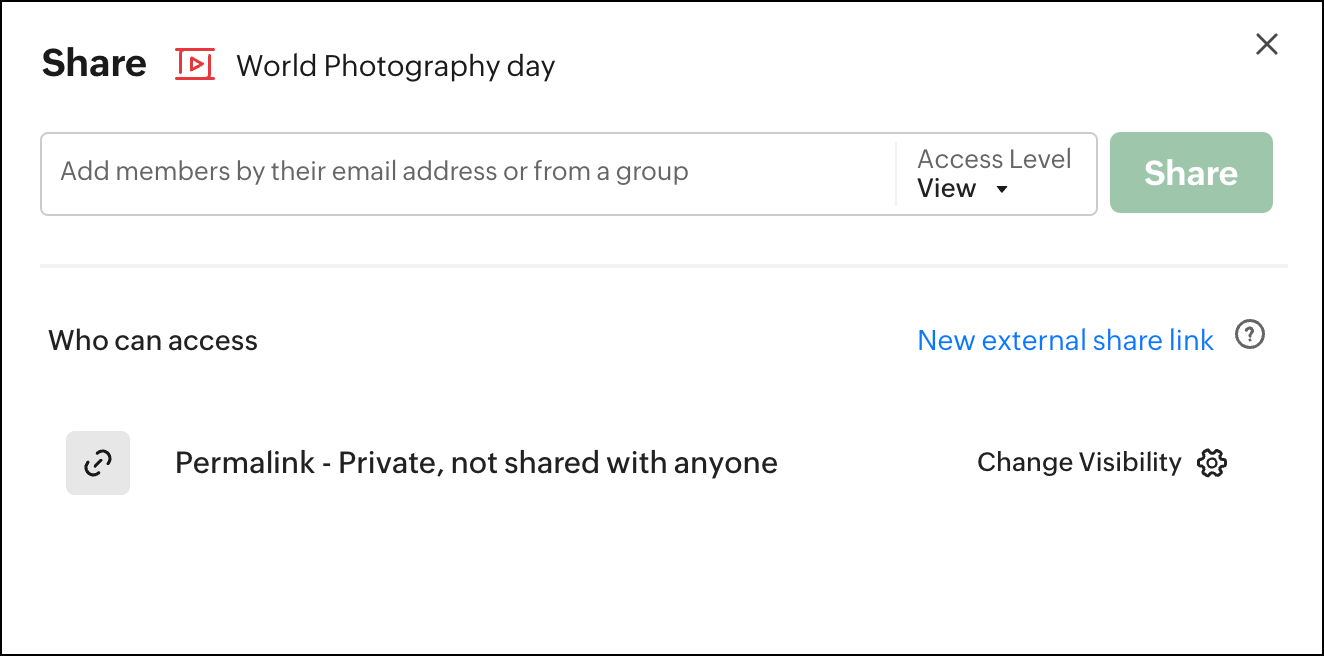
Task: Click the small Access Level dropdown arrow
Action: tap(1002, 190)
